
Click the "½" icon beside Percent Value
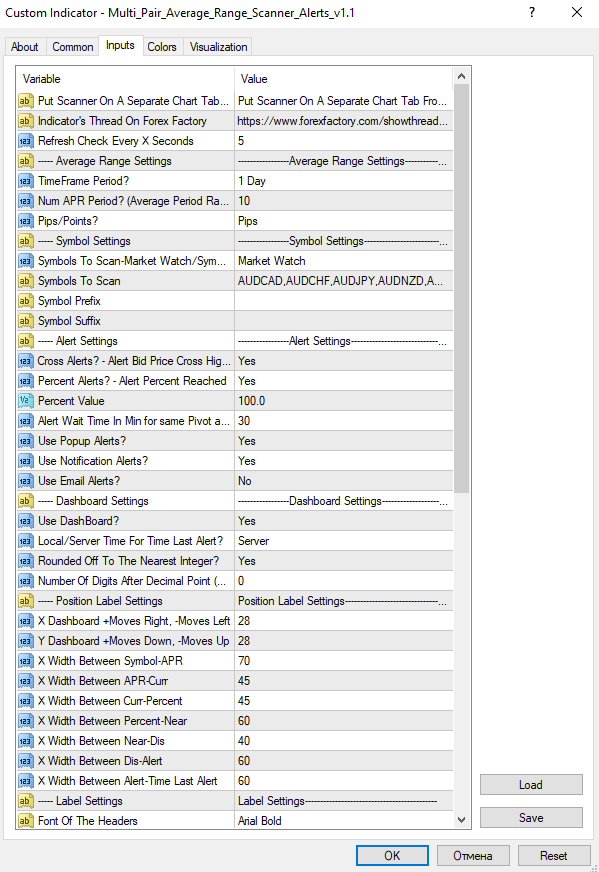tap(23, 401)
